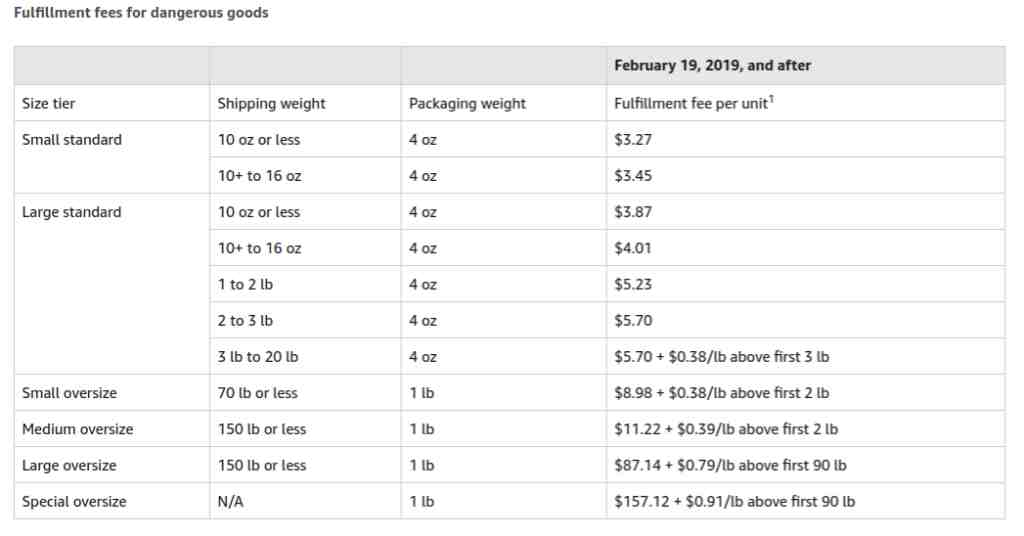Click the "Size tier" column header

pos(48,103)
